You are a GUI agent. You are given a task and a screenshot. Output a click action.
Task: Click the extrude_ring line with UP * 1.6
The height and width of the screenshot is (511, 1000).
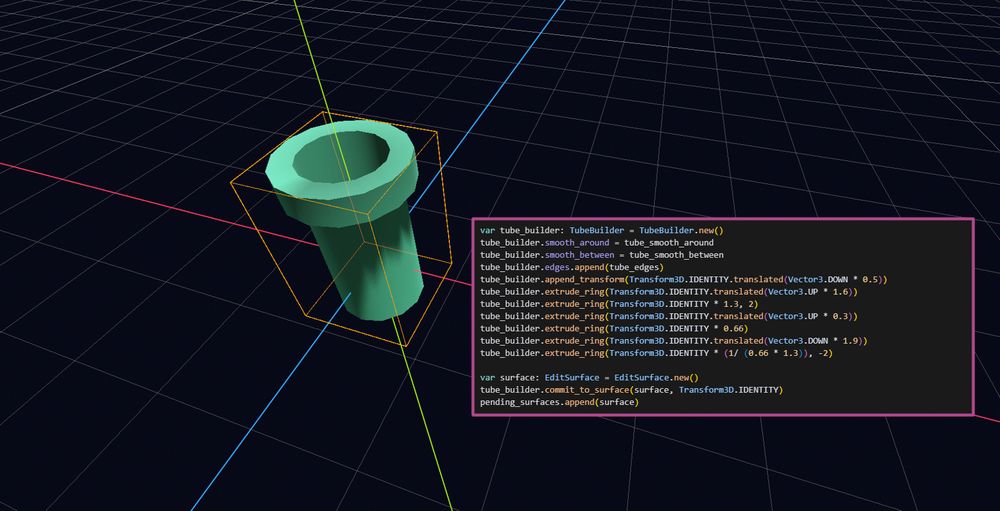[669, 292]
